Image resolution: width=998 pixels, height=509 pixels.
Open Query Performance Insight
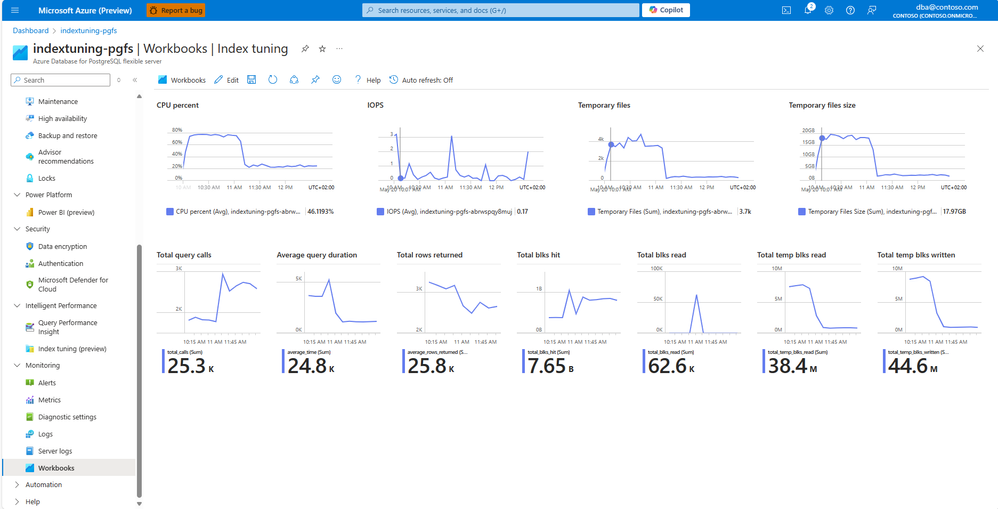(69, 327)
